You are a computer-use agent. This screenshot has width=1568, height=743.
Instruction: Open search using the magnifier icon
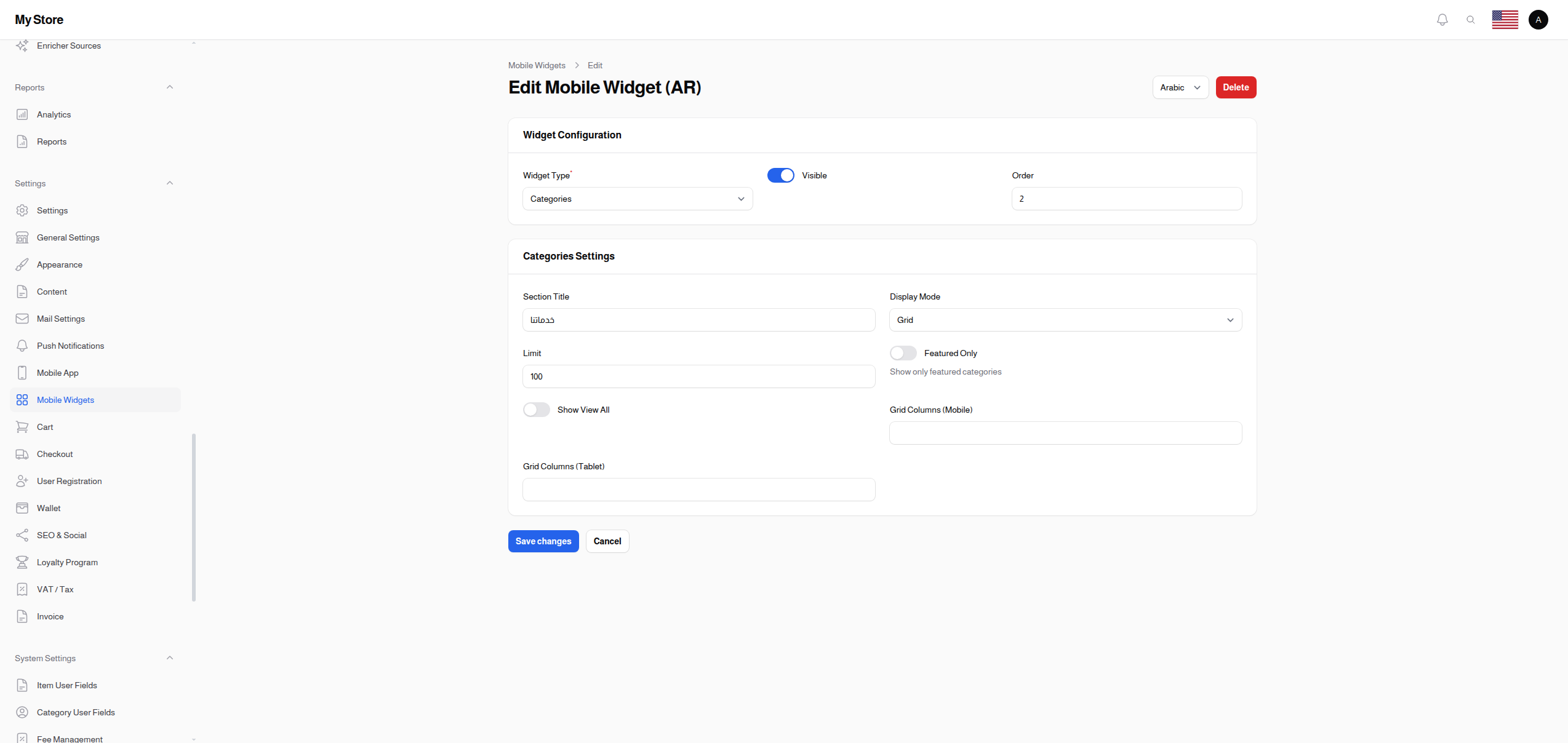coord(1471,19)
